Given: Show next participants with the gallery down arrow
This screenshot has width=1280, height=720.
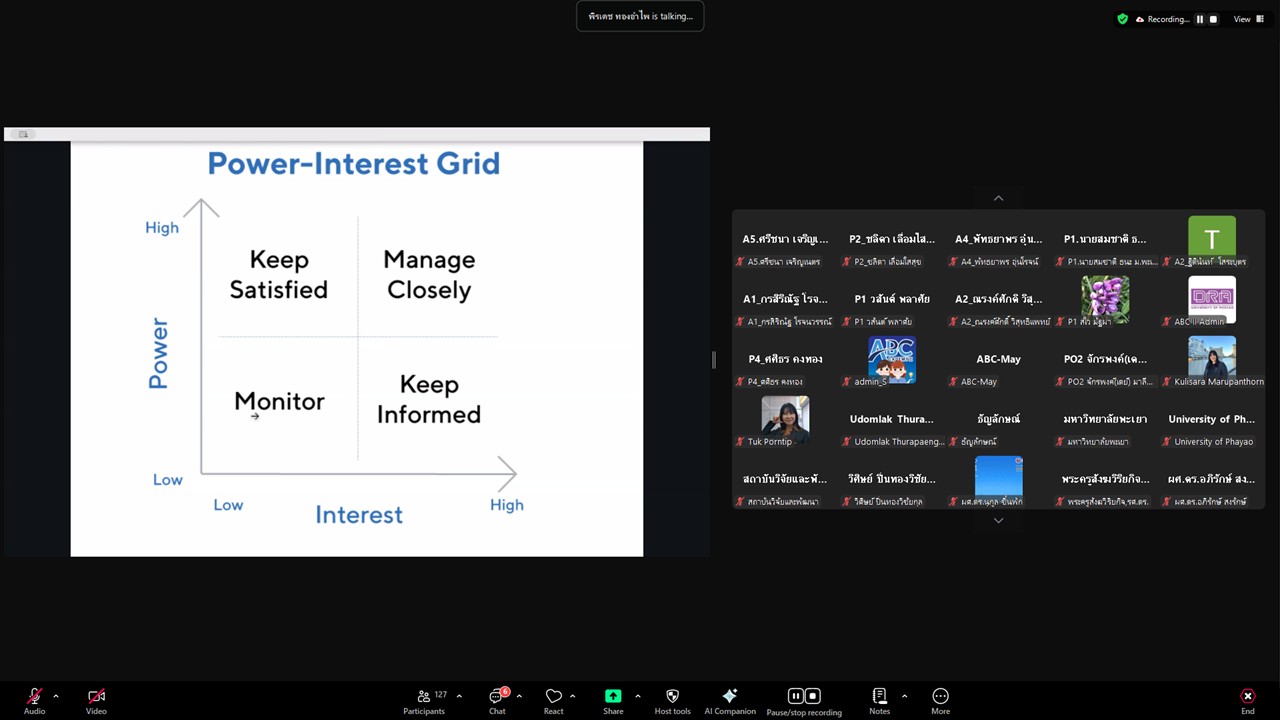Looking at the screenshot, I should [x=998, y=521].
